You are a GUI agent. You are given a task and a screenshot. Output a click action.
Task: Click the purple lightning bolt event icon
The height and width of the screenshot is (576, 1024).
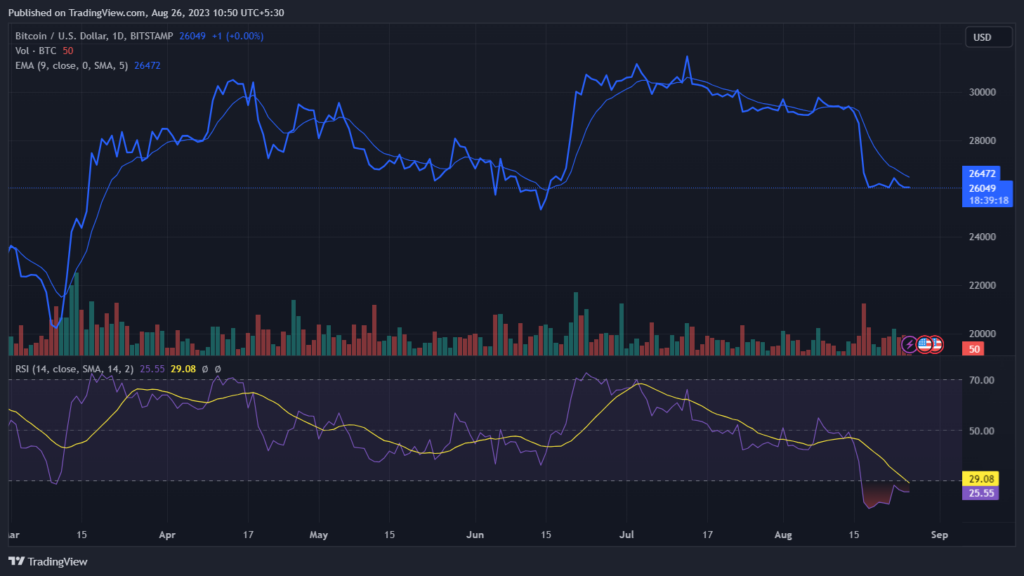[908, 344]
